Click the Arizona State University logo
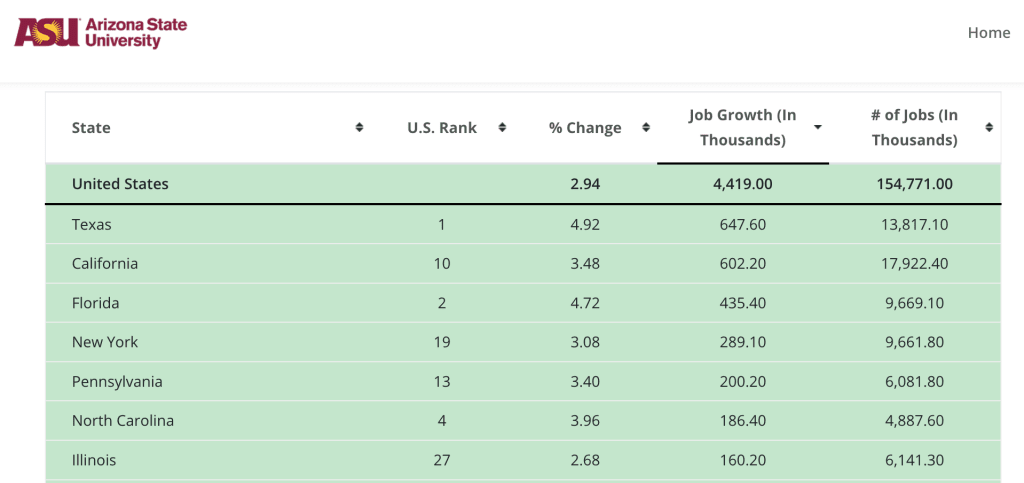 click(101, 33)
